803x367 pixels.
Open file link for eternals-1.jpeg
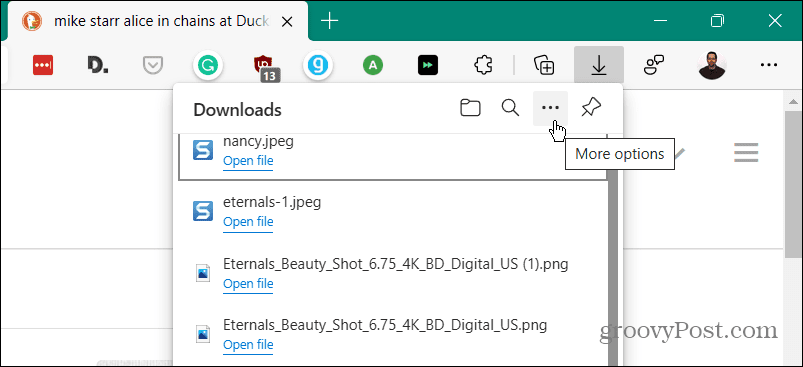pos(248,222)
